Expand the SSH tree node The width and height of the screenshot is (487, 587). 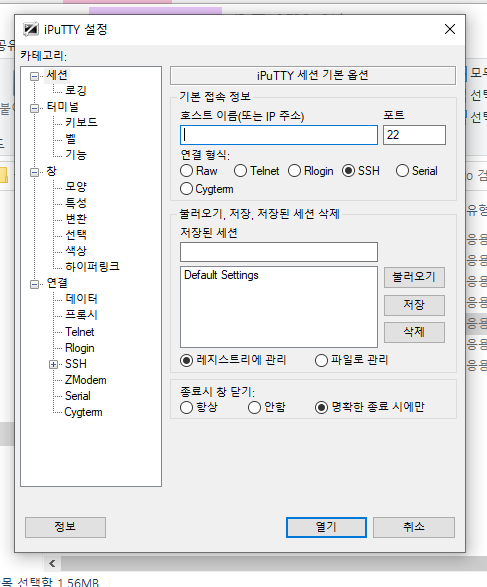pyautogui.click(x=54, y=365)
